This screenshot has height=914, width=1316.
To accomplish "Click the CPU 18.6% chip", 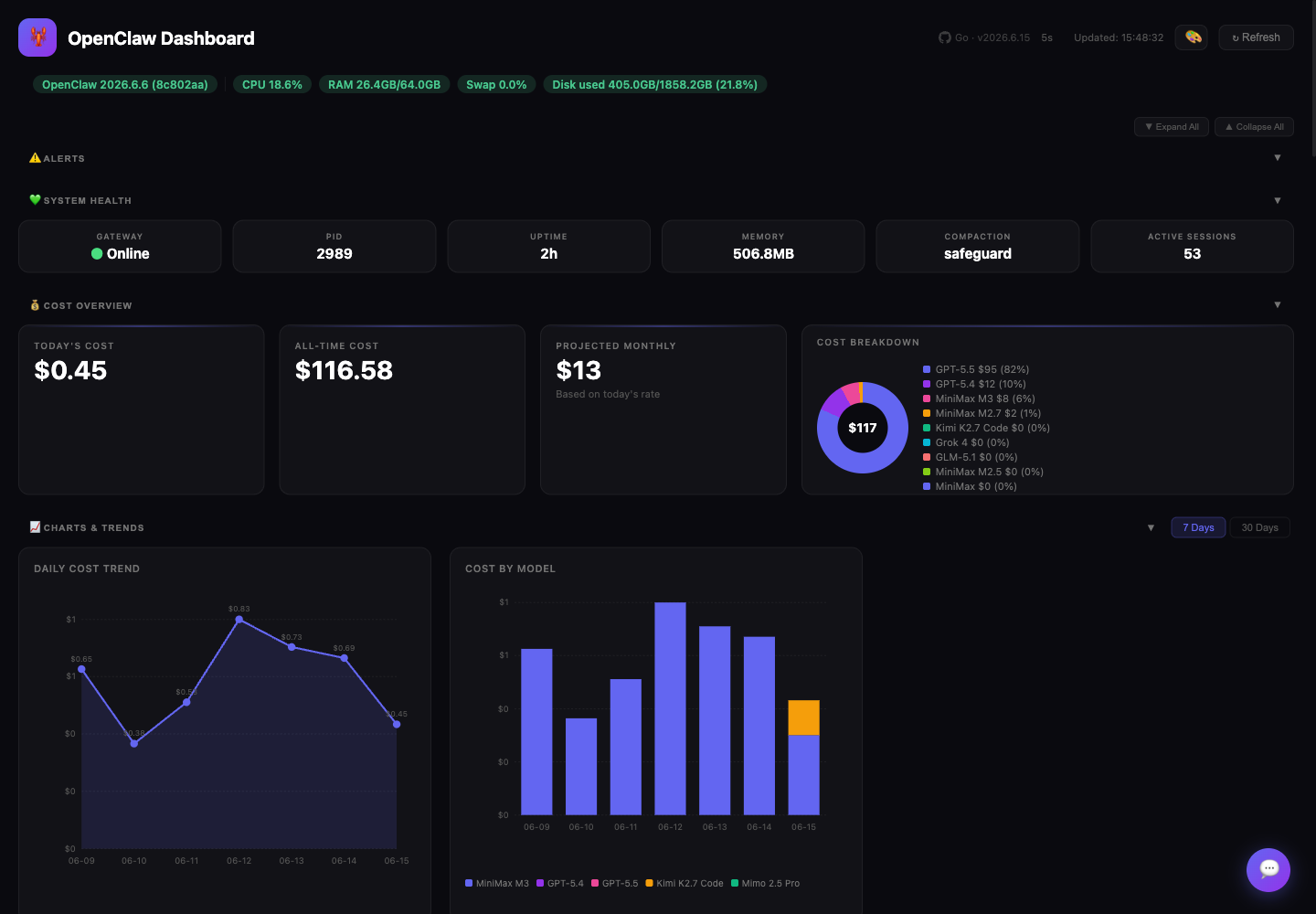I will 272,85.
